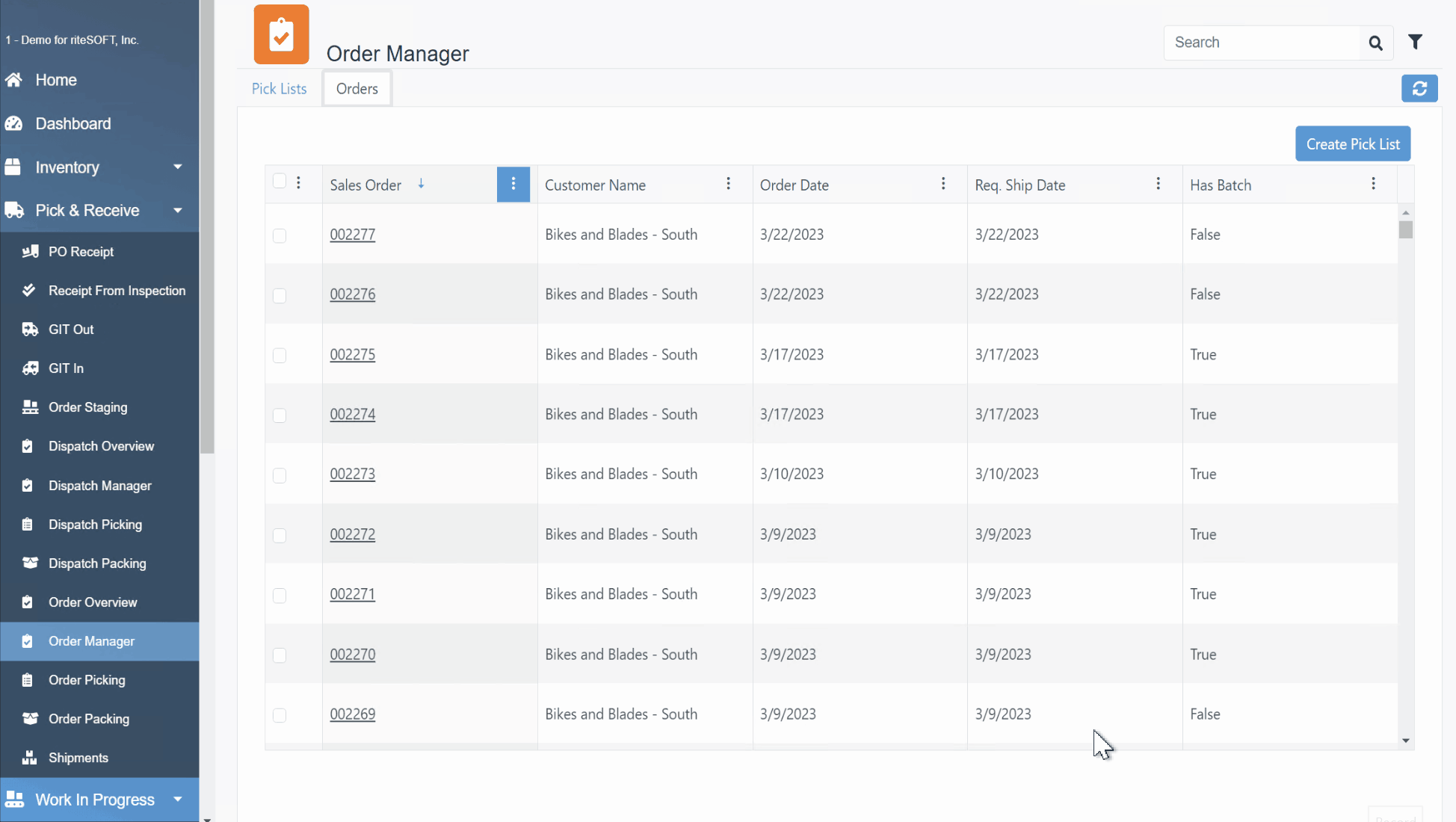The width and height of the screenshot is (1456, 822).
Task: Open sales order 002269 link
Action: (x=353, y=714)
